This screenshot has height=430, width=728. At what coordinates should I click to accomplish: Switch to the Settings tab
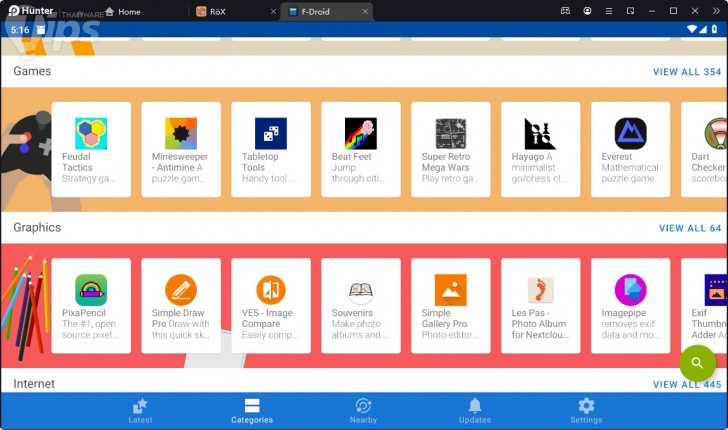[586, 411]
